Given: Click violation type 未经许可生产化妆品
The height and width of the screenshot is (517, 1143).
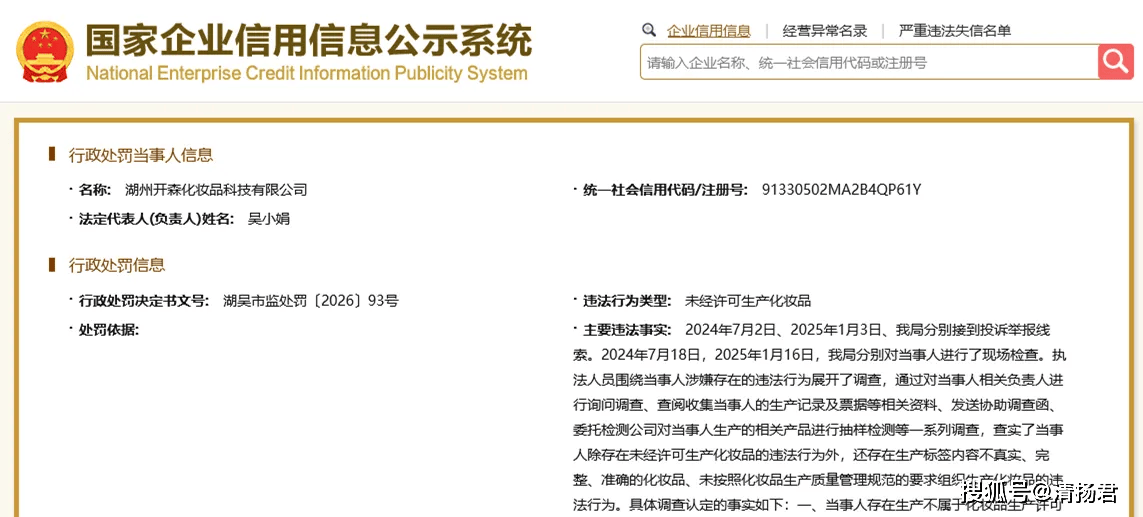Looking at the screenshot, I should coord(748,300).
